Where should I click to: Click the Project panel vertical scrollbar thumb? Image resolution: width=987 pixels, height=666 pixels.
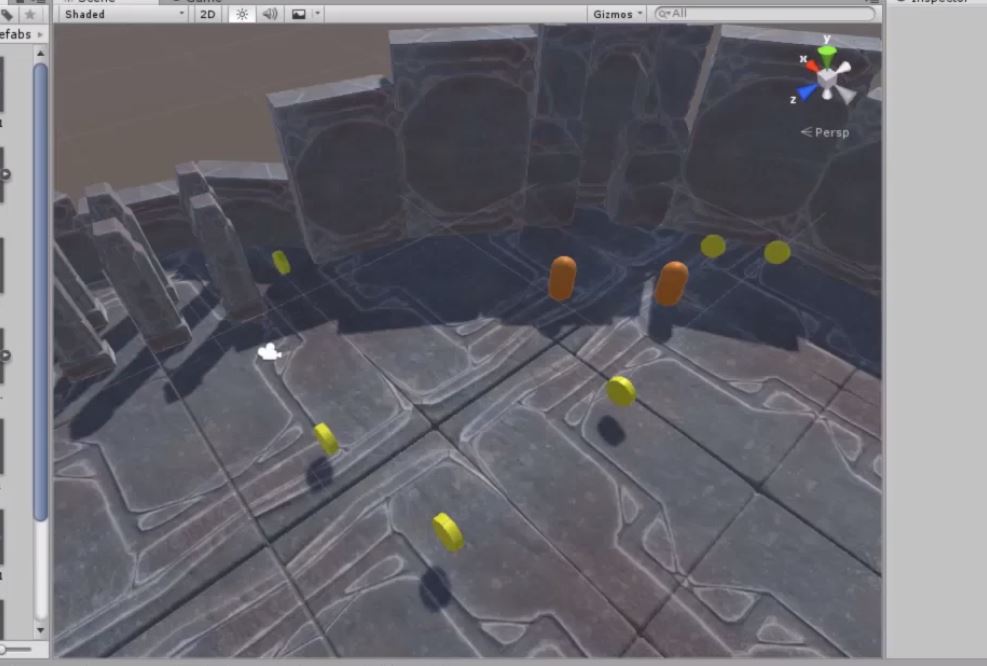(40, 291)
